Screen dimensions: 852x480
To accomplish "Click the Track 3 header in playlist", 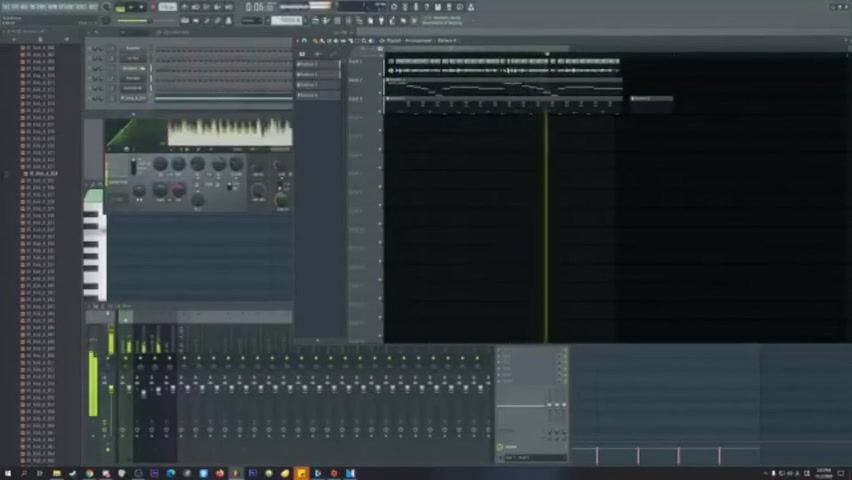I will point(363,103).
